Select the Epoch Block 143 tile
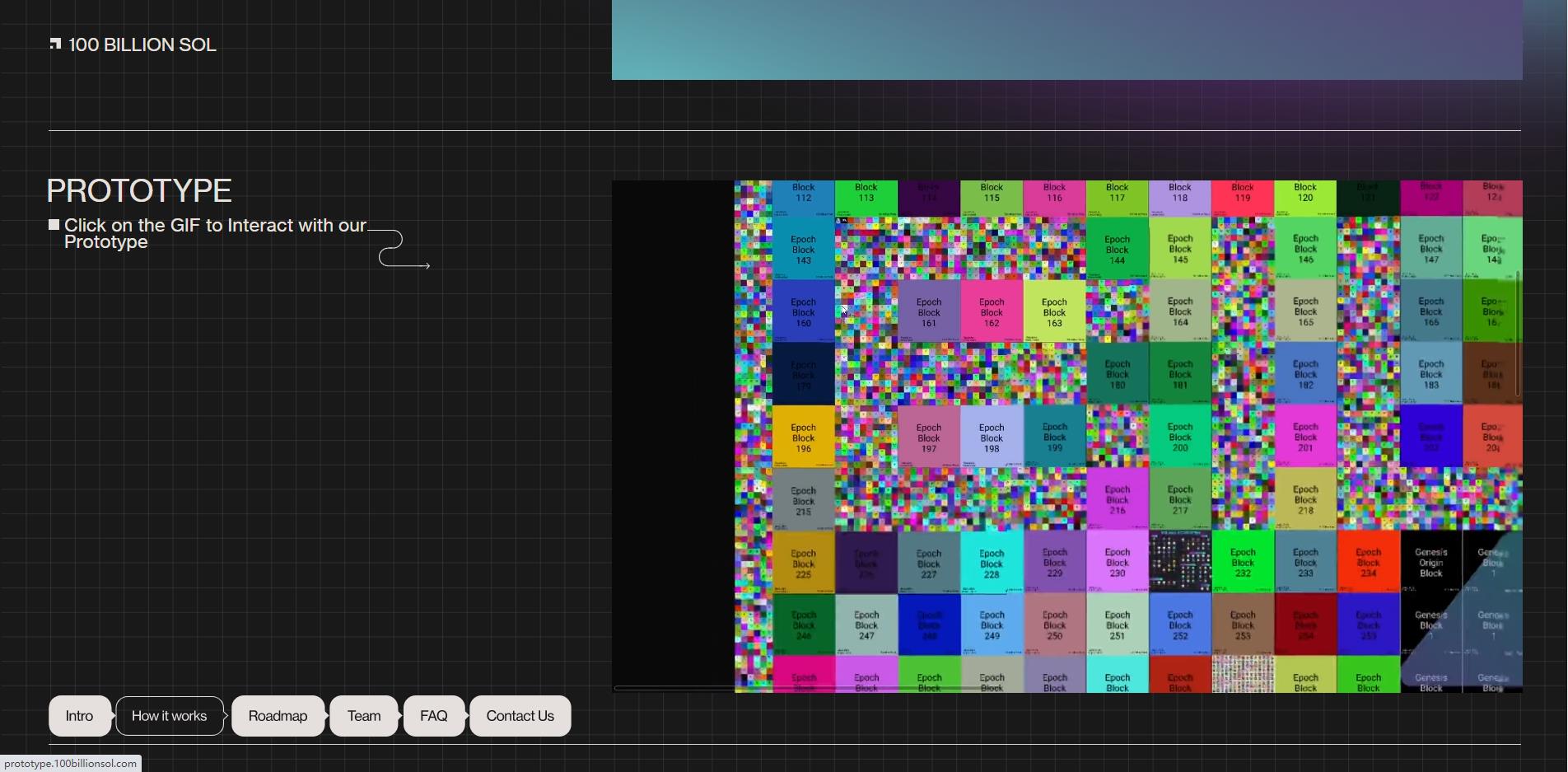Image resolution: width=1568 pixels, height=772 pixels. pos(803,249)
